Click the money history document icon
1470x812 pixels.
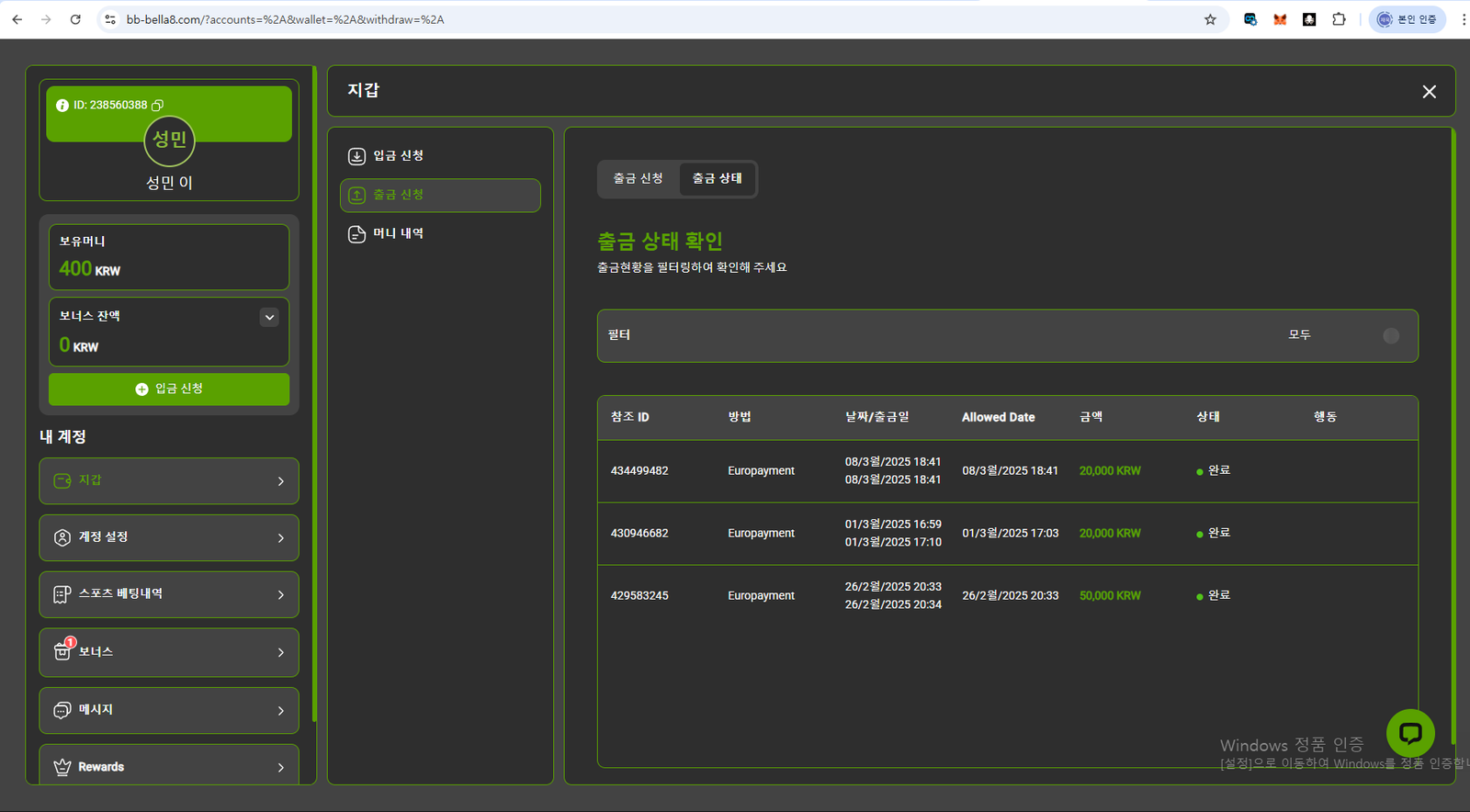coord(357,234)
